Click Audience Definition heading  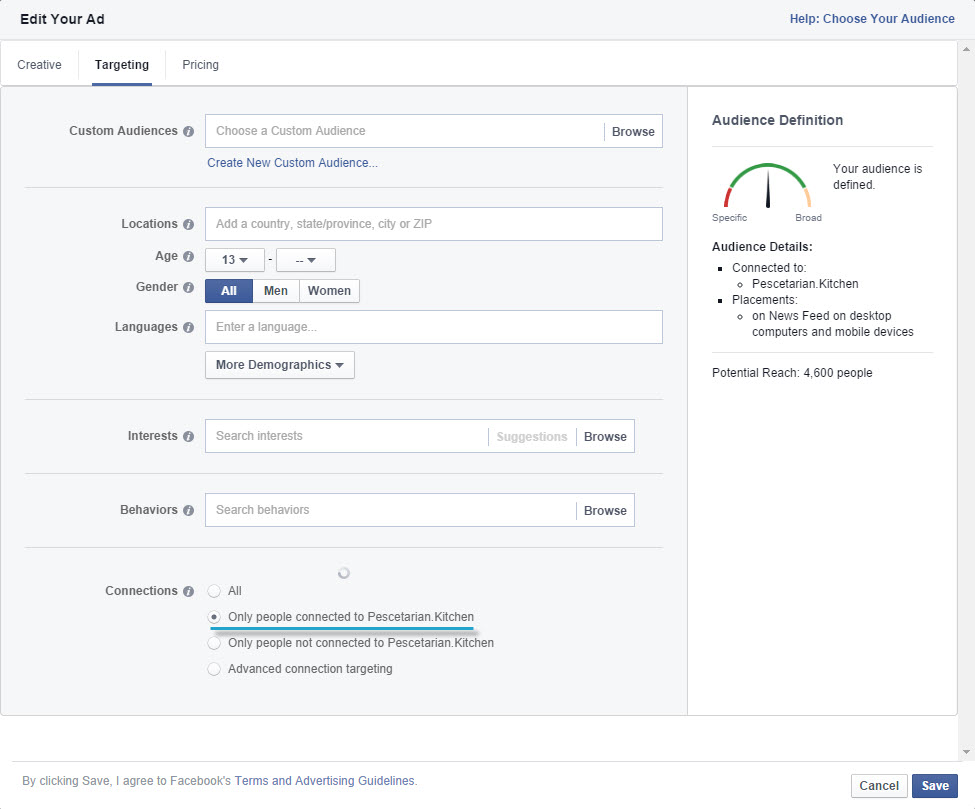pyautogui.click(x=777, y=120)
